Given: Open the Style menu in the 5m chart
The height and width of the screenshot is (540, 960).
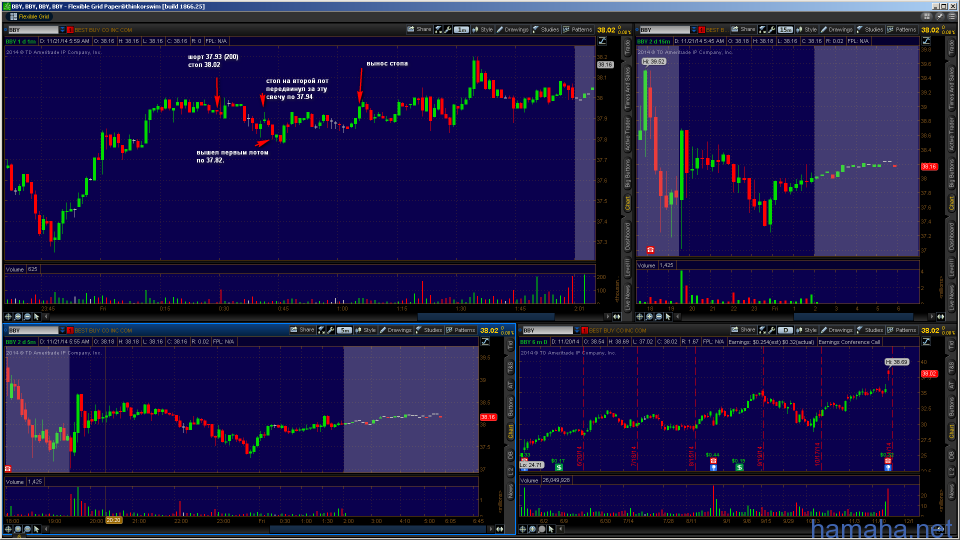Looking at the screenshot, I should 366,330.
